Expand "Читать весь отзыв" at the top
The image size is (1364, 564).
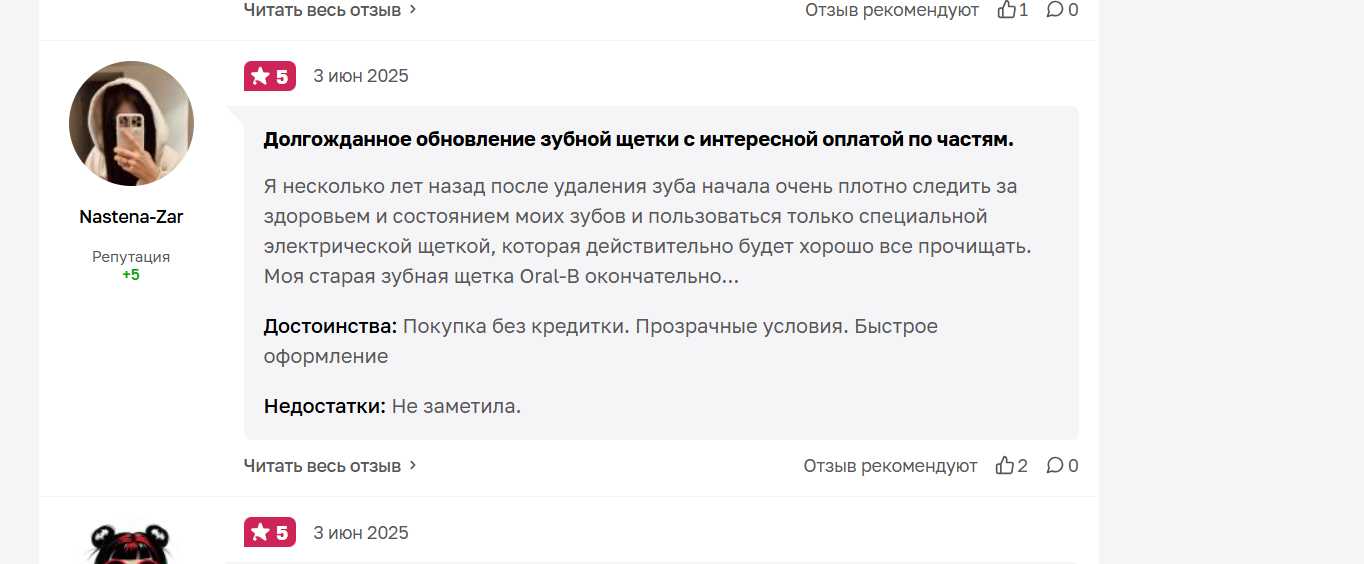322,10
